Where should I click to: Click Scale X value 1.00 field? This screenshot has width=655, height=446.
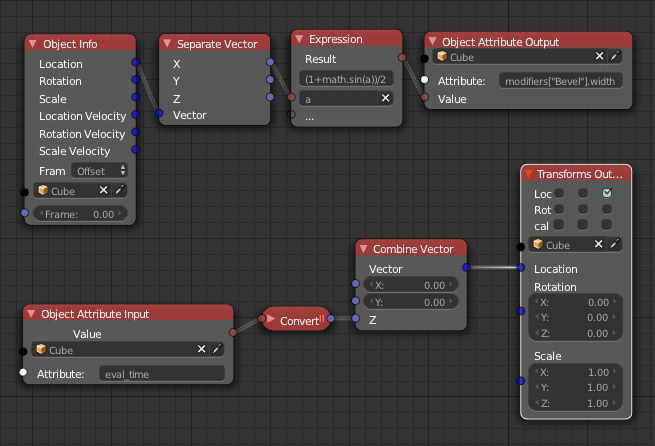click(576, 372)
